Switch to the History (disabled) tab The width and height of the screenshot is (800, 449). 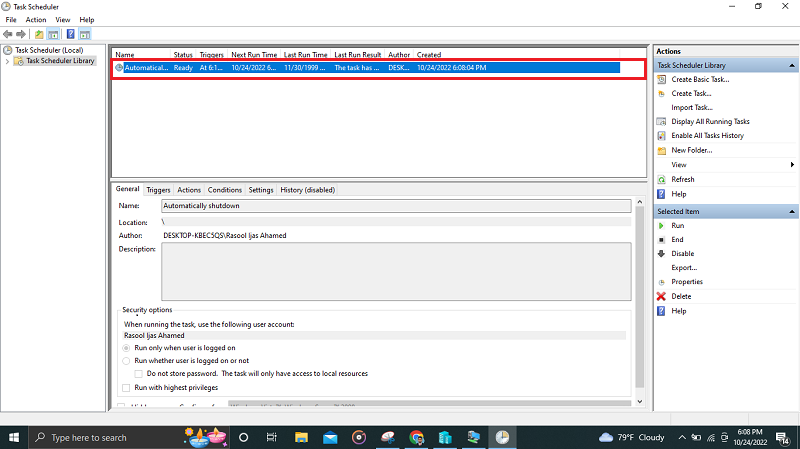[x=307, y=190]
